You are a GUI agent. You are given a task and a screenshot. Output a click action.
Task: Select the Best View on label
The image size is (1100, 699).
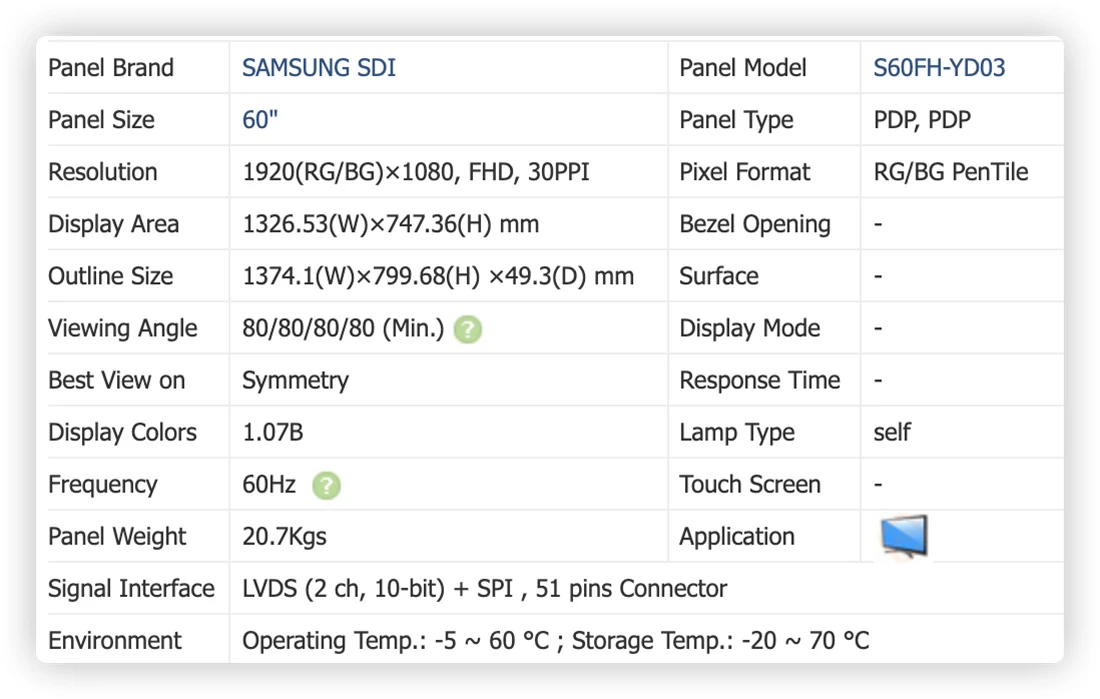tap(116, 380)
